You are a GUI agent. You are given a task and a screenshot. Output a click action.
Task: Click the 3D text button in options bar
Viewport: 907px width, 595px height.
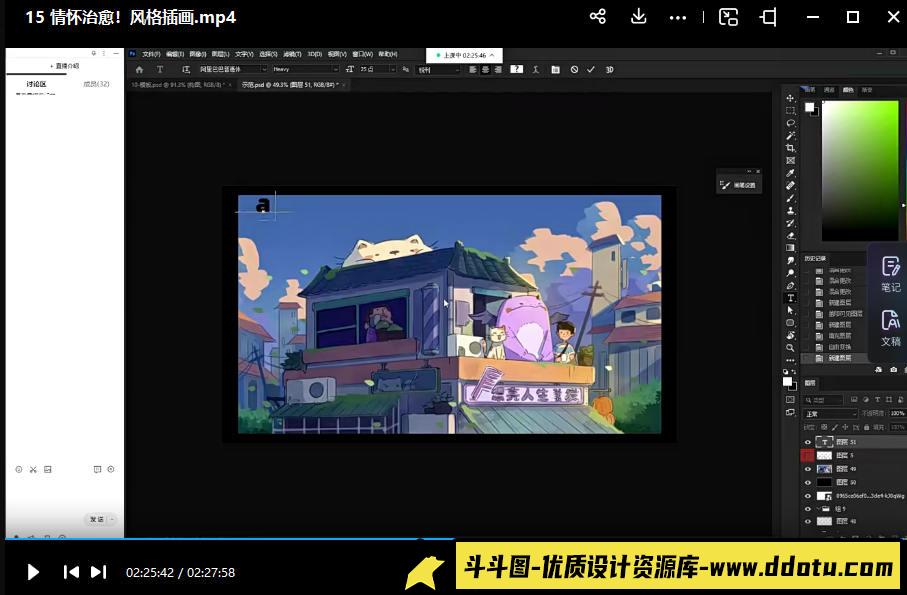coord(609,69)
